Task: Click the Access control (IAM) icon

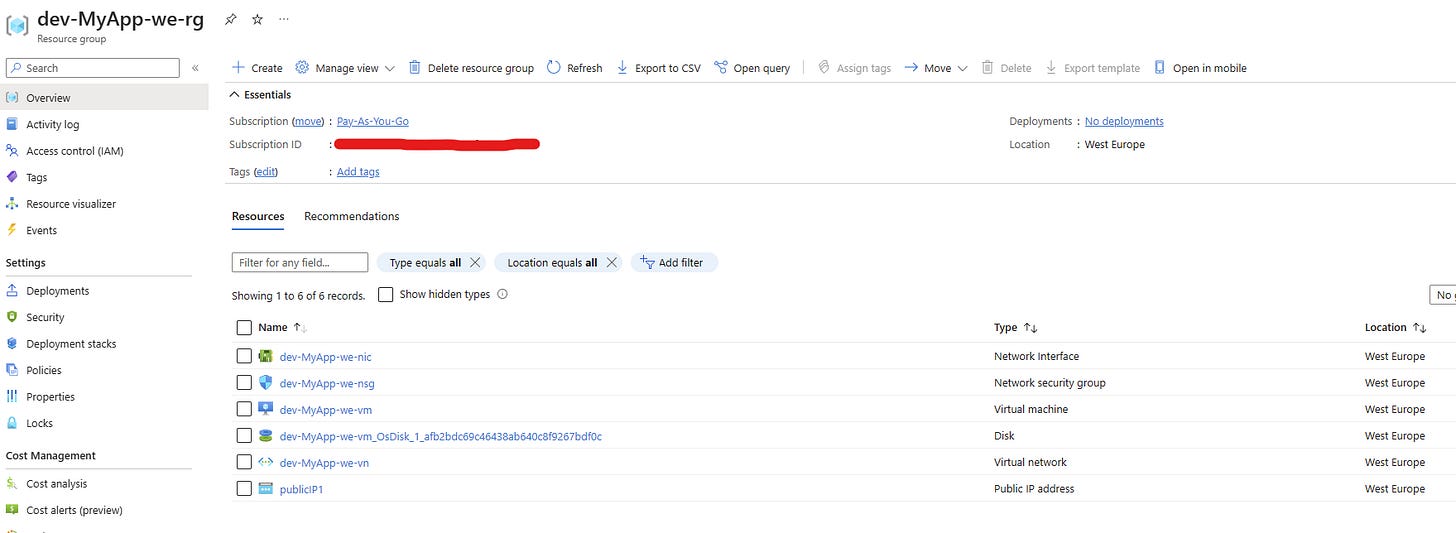Action: (12, 151)
